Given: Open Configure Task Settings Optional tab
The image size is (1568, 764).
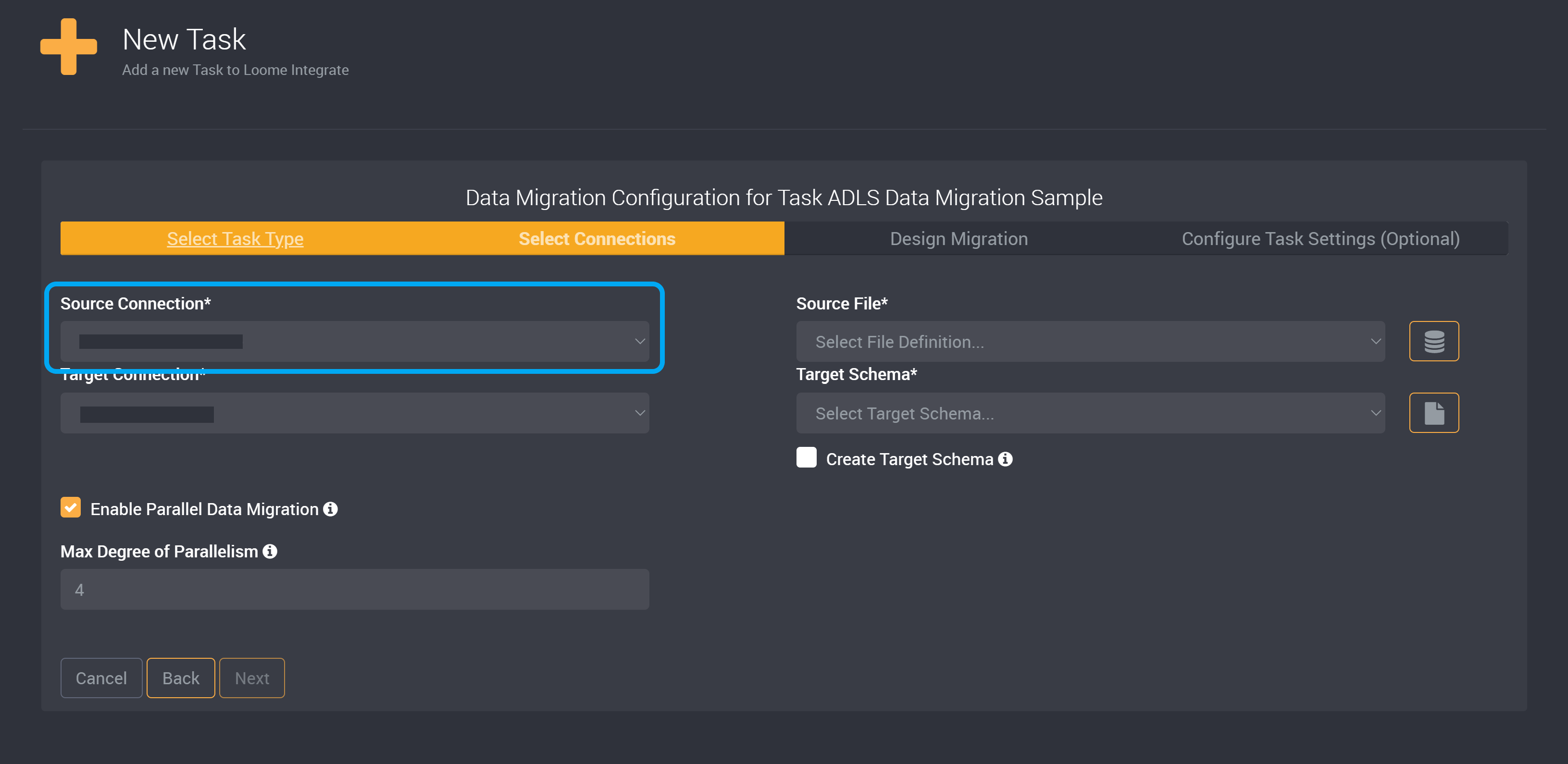Looking at the screenshot, I should tap(1320, 239).
